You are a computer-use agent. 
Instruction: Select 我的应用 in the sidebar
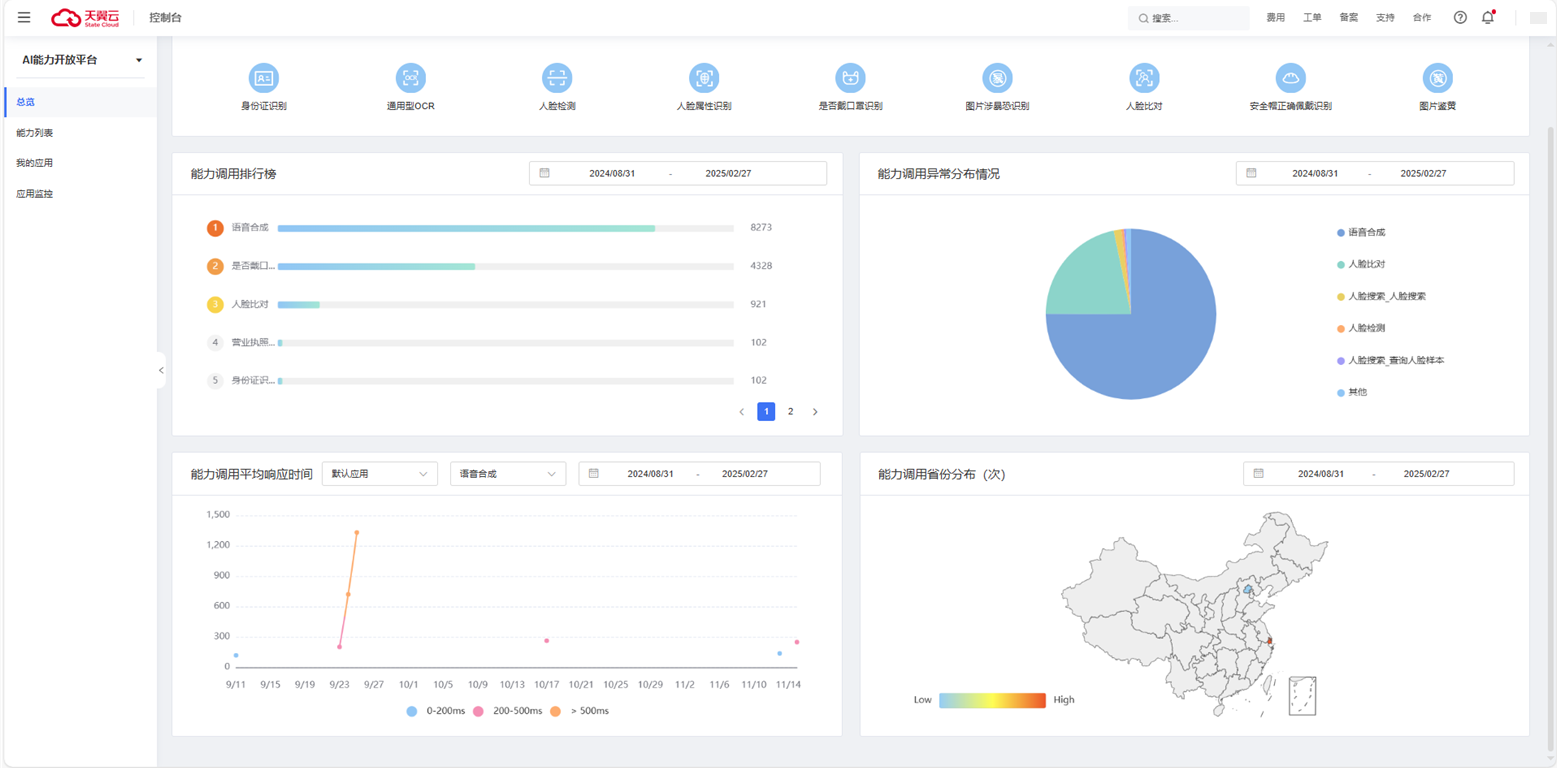[80, 163]
